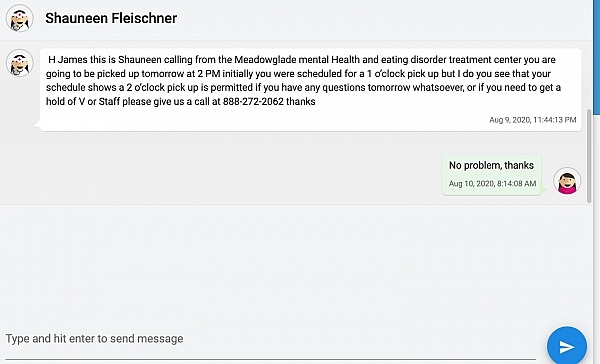Click the phone number 888-272-2062
Screen dimensions: 600x364
(253, 101)
